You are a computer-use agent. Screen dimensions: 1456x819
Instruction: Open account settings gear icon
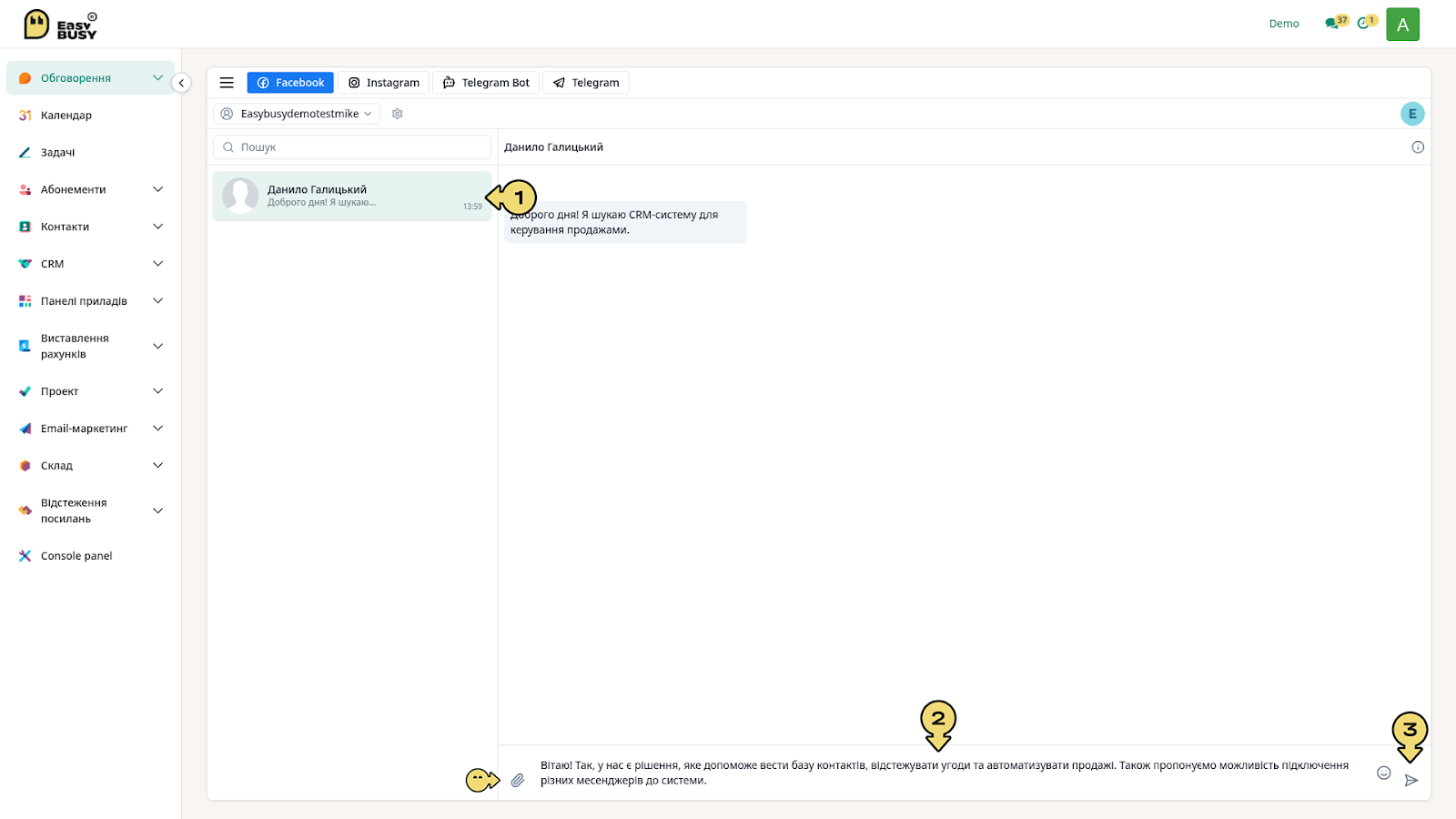(398, 114)
